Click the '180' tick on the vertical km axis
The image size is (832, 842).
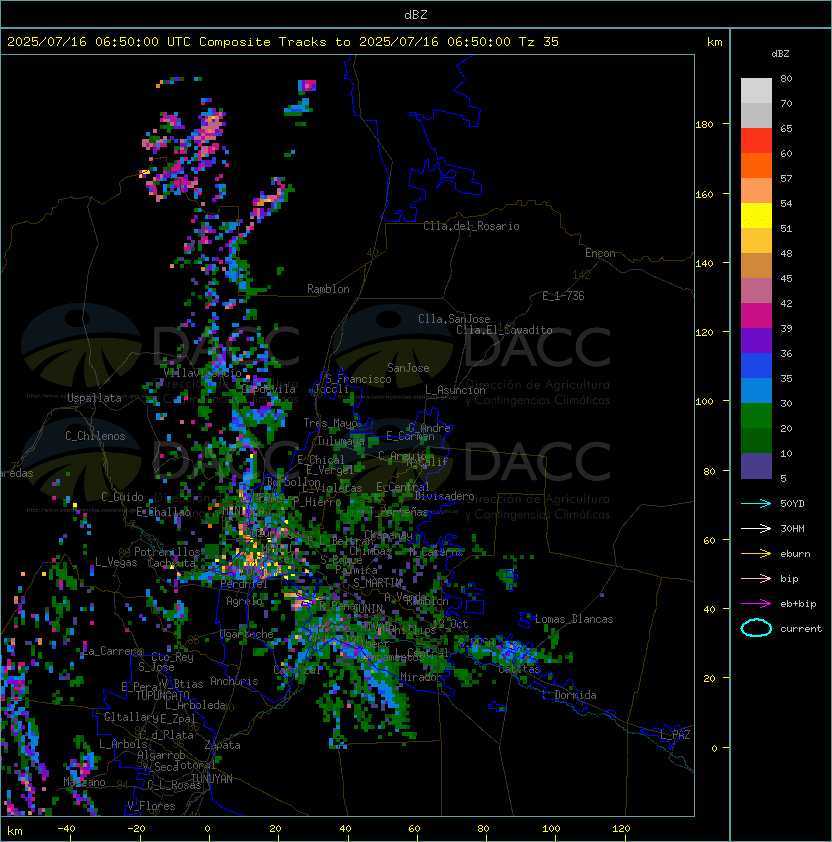[704, 125]
